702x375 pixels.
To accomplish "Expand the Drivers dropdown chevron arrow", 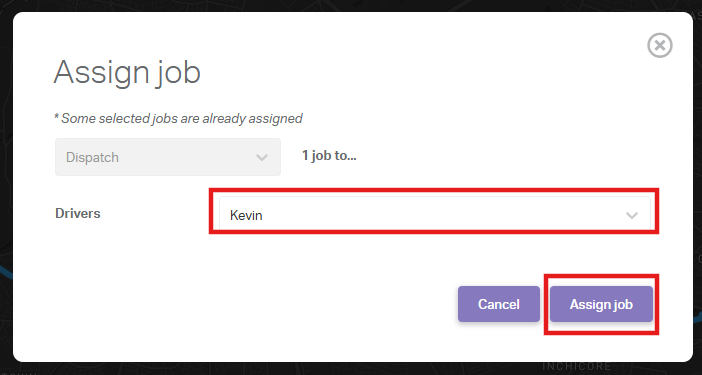I will pyautogui.click(x=632, y=216).
